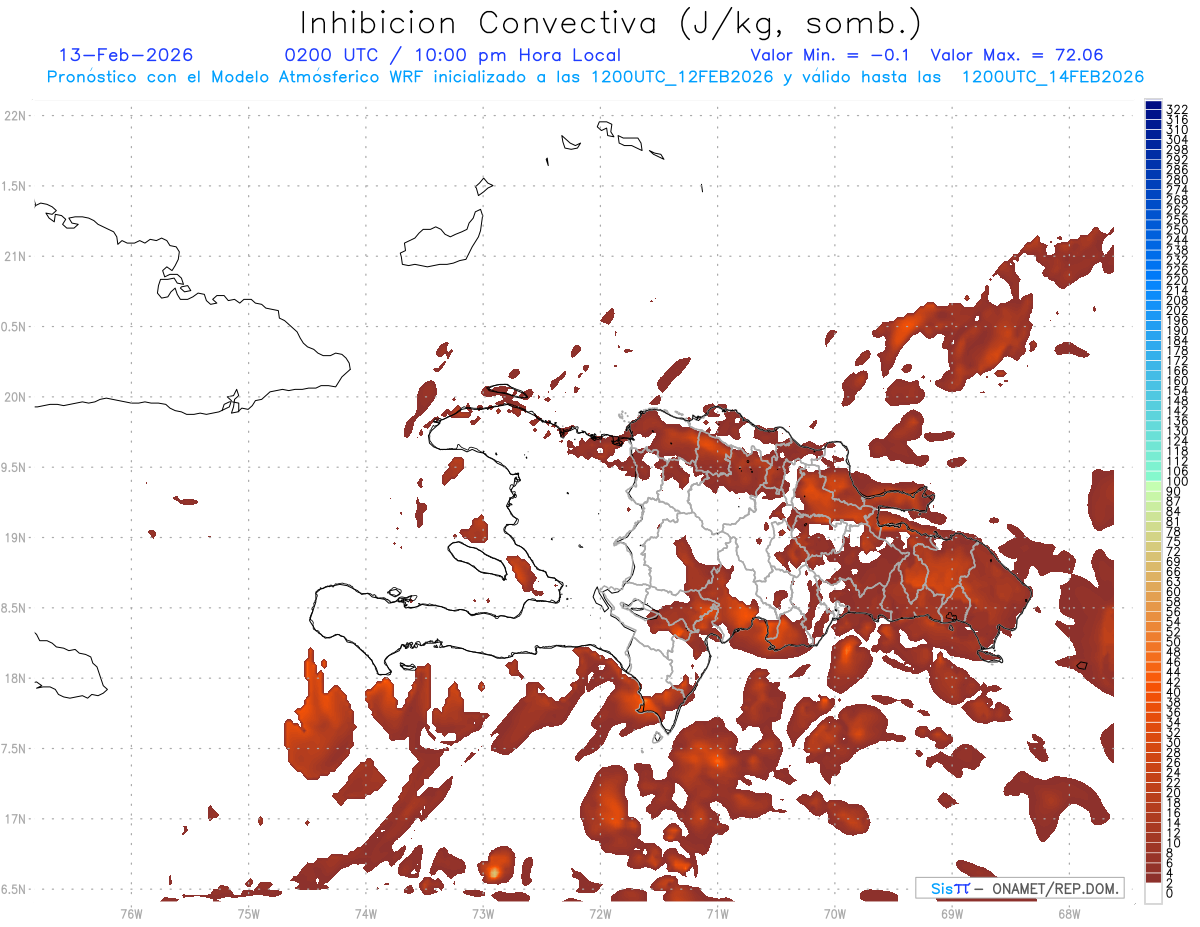Click the "22N" latitude label
The height and width of the screenshot is (927, 1200).
(x=15, y=115)
